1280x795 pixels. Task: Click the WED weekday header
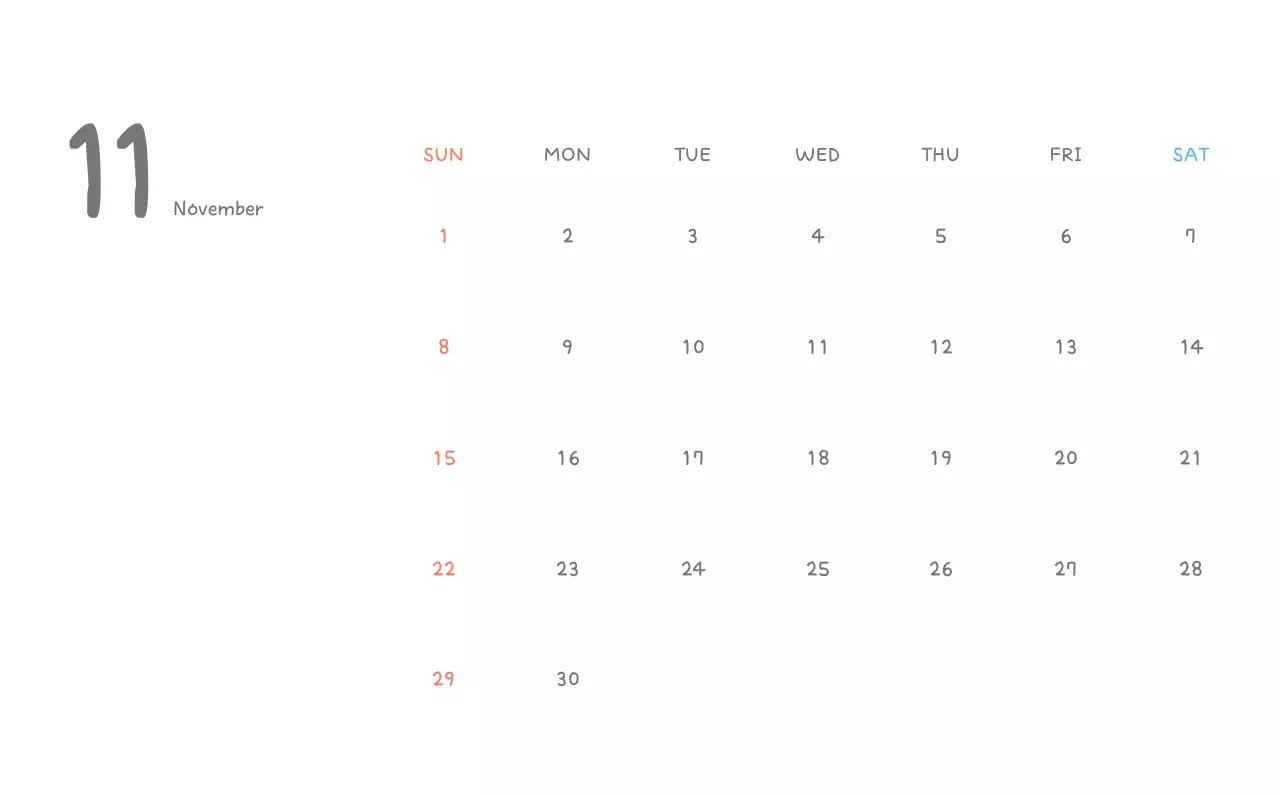[x=817, y=155]
